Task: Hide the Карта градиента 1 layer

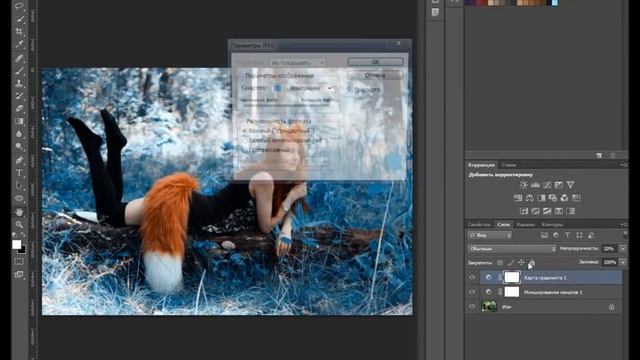Action: (x=472, y=277)
